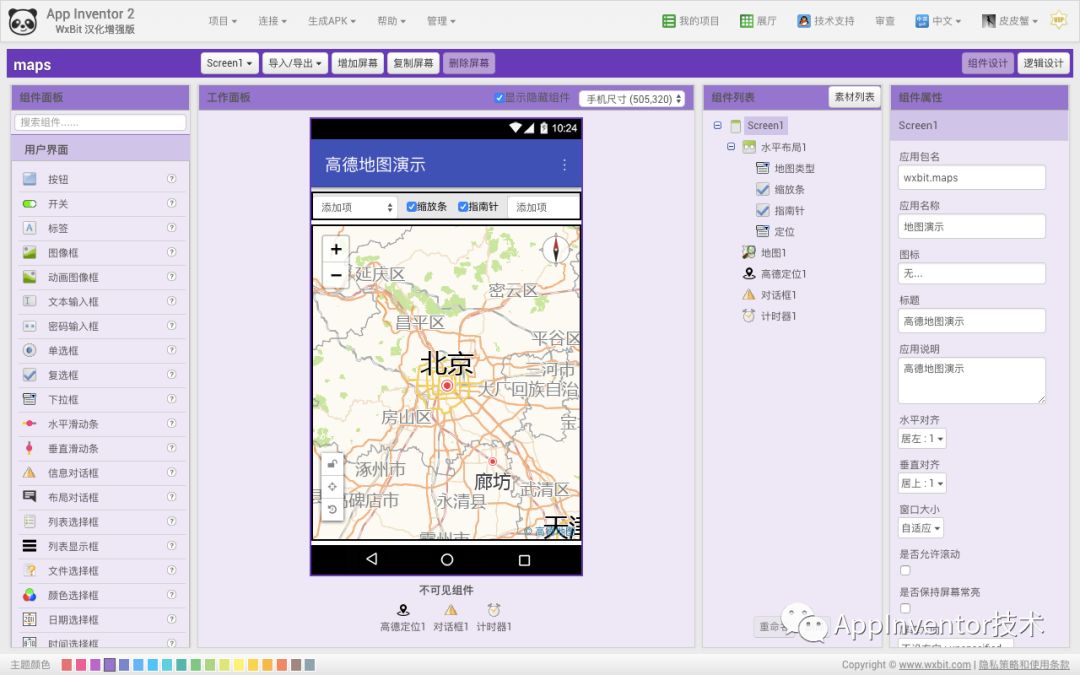The height and width of the screenshot is (675, 1080).
Task: Select the 列表显示框 list view icon
Action: click(30, 546)
